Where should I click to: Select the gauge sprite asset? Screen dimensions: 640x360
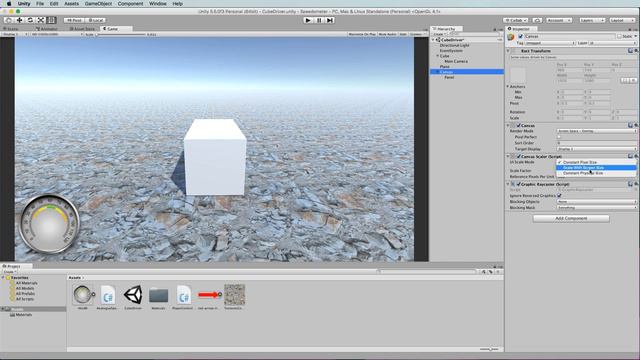(83, 295)
